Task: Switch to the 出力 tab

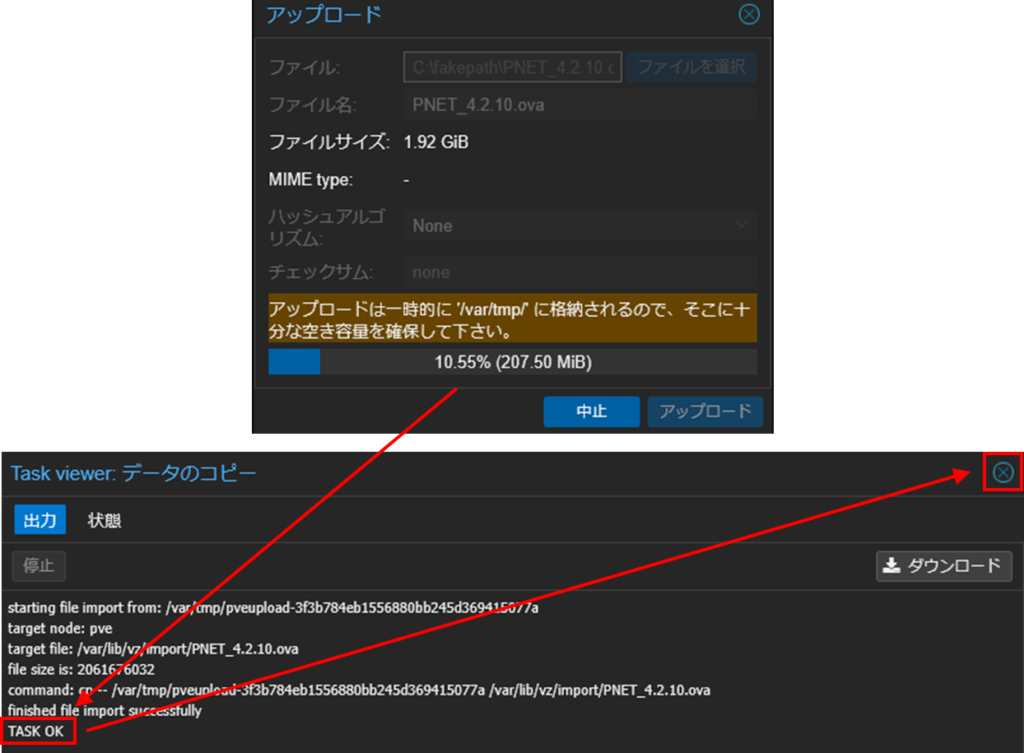Action: click(x=40, y=520)
